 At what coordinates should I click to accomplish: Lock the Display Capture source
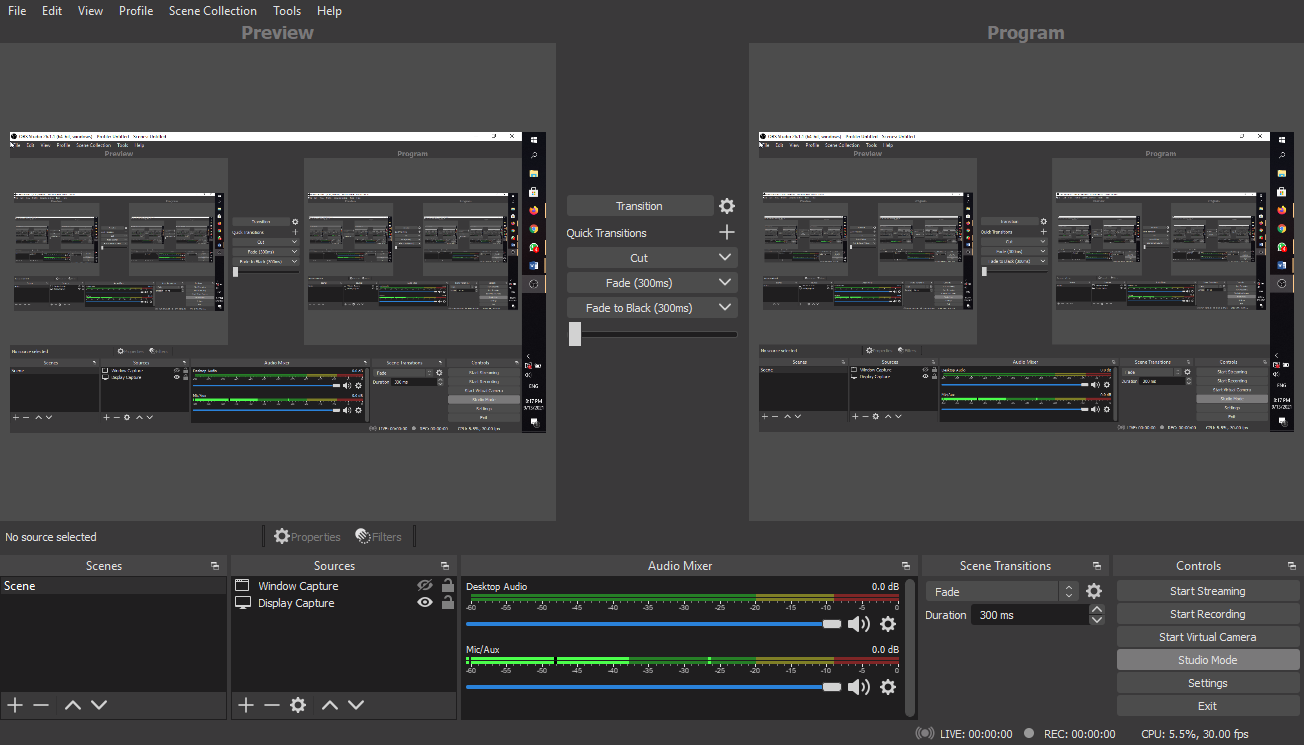point(446,601)
